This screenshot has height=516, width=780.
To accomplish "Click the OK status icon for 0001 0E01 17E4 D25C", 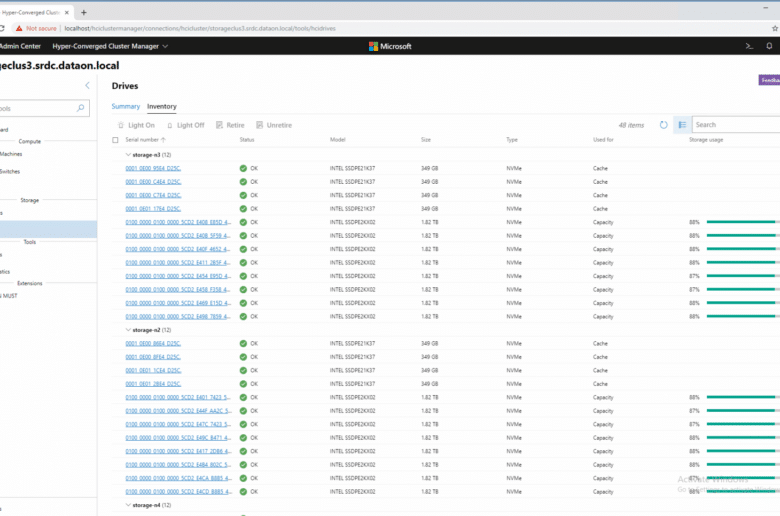I will [243, 208].
